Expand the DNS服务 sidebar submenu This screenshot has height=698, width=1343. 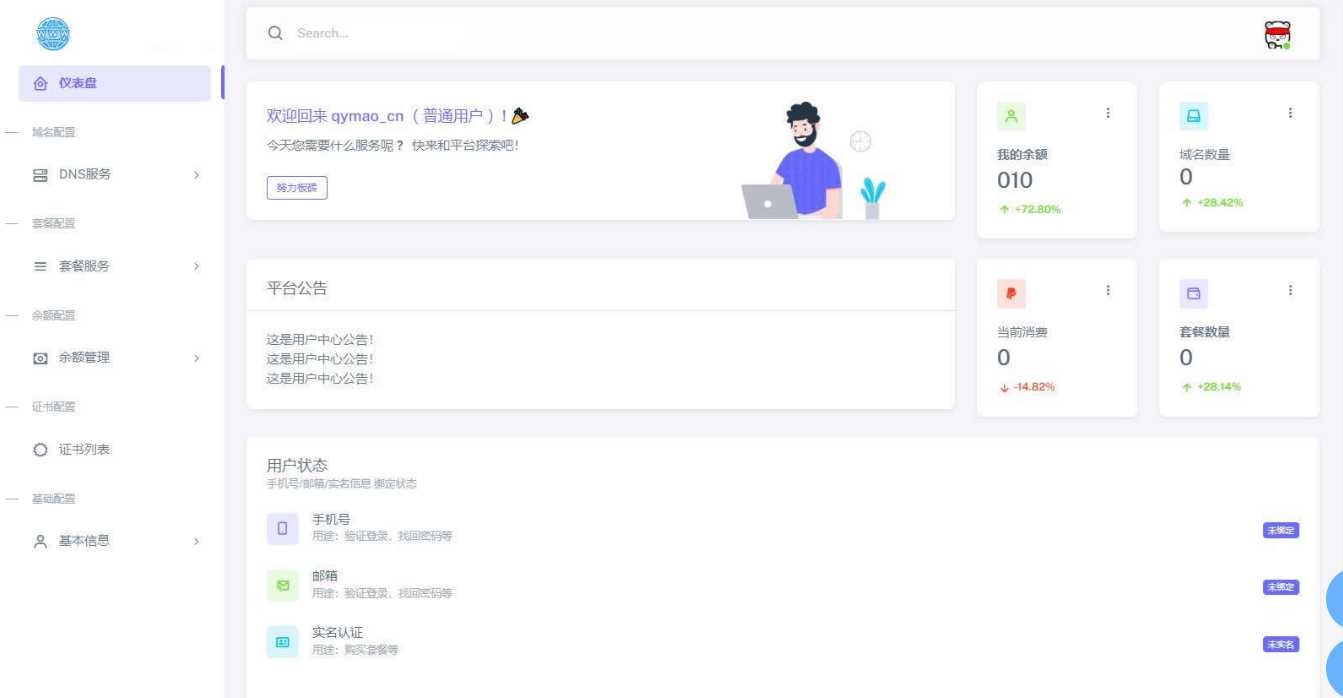tap(115, 174)
